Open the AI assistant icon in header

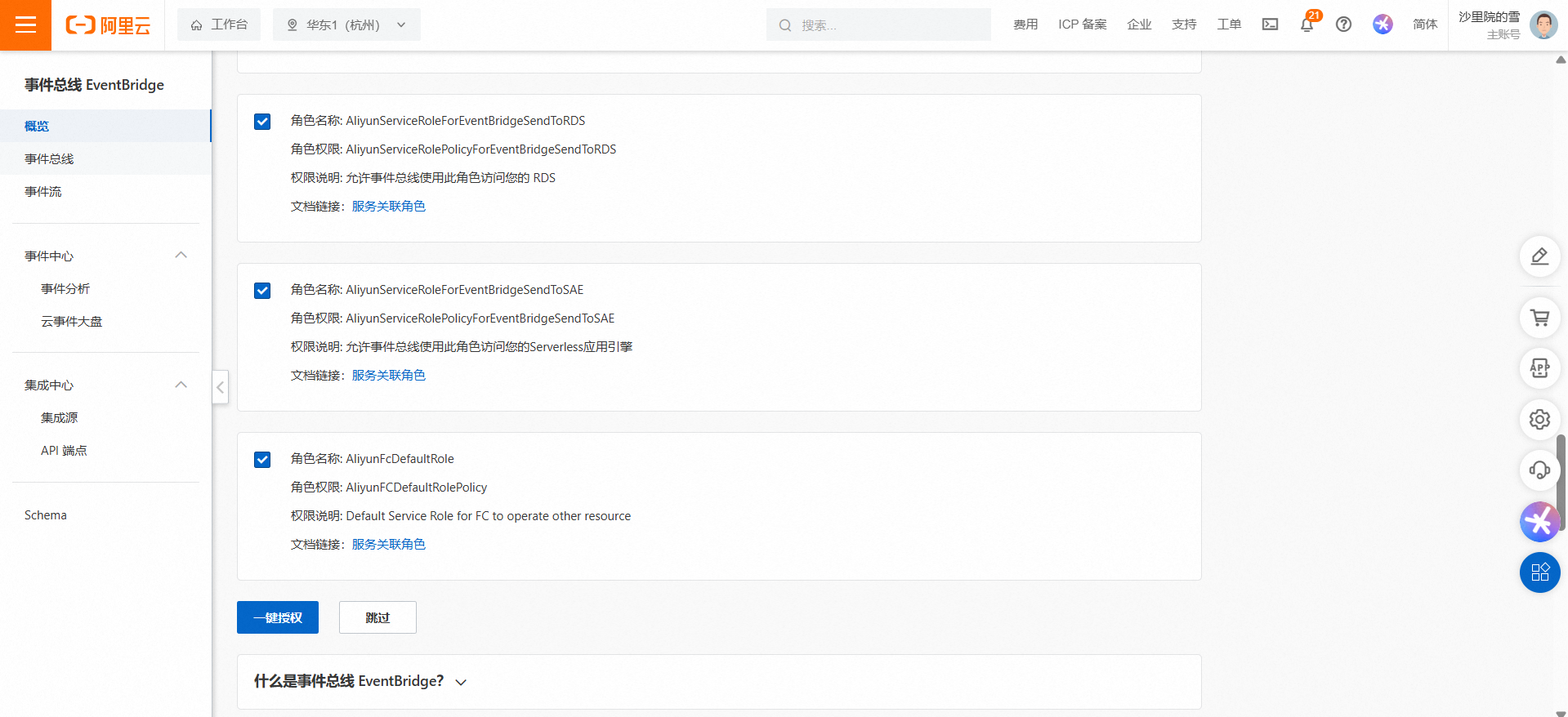1383,24
